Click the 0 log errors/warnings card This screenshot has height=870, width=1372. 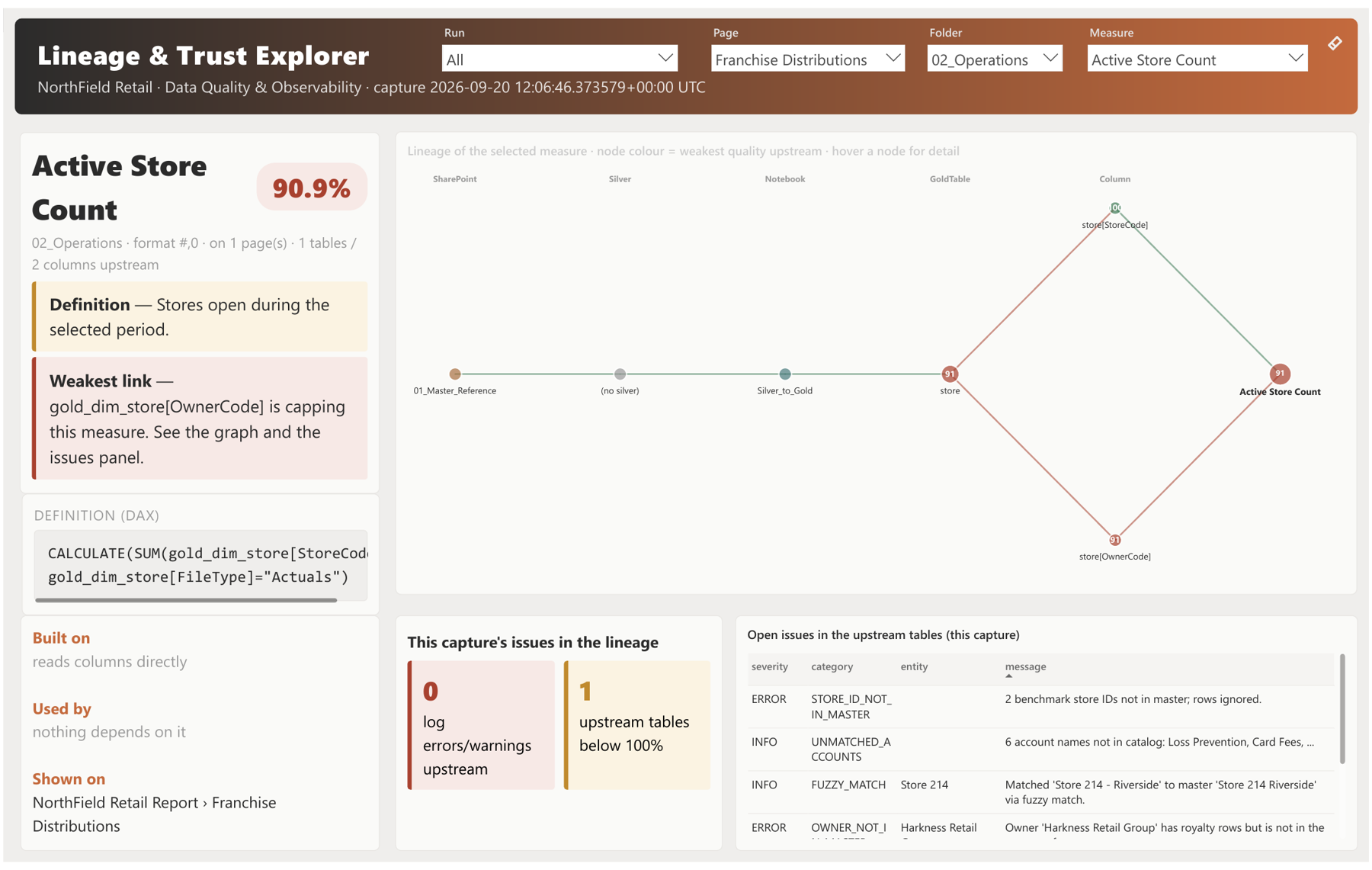coord(482,725)
